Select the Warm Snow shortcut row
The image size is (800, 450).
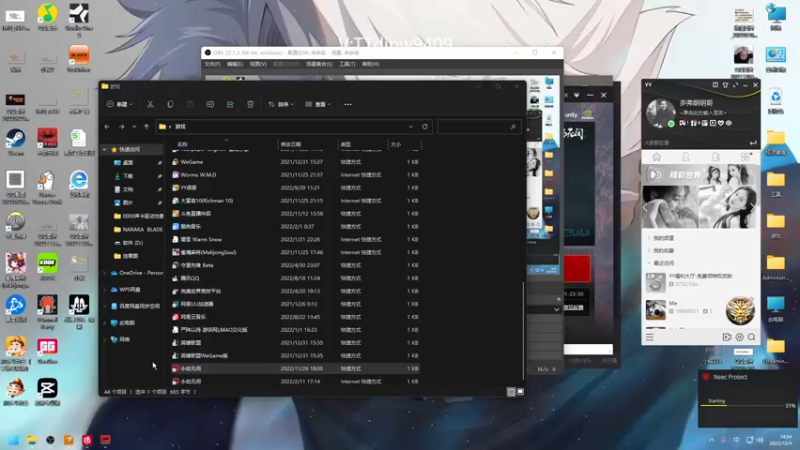[295, 239]
